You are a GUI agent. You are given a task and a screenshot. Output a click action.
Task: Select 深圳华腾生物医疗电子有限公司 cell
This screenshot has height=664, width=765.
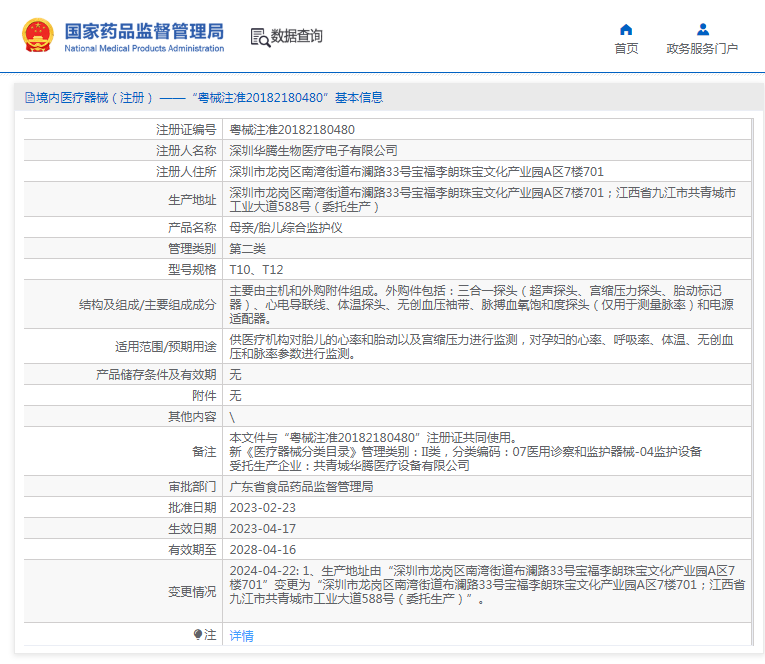(x=313, y=151)
